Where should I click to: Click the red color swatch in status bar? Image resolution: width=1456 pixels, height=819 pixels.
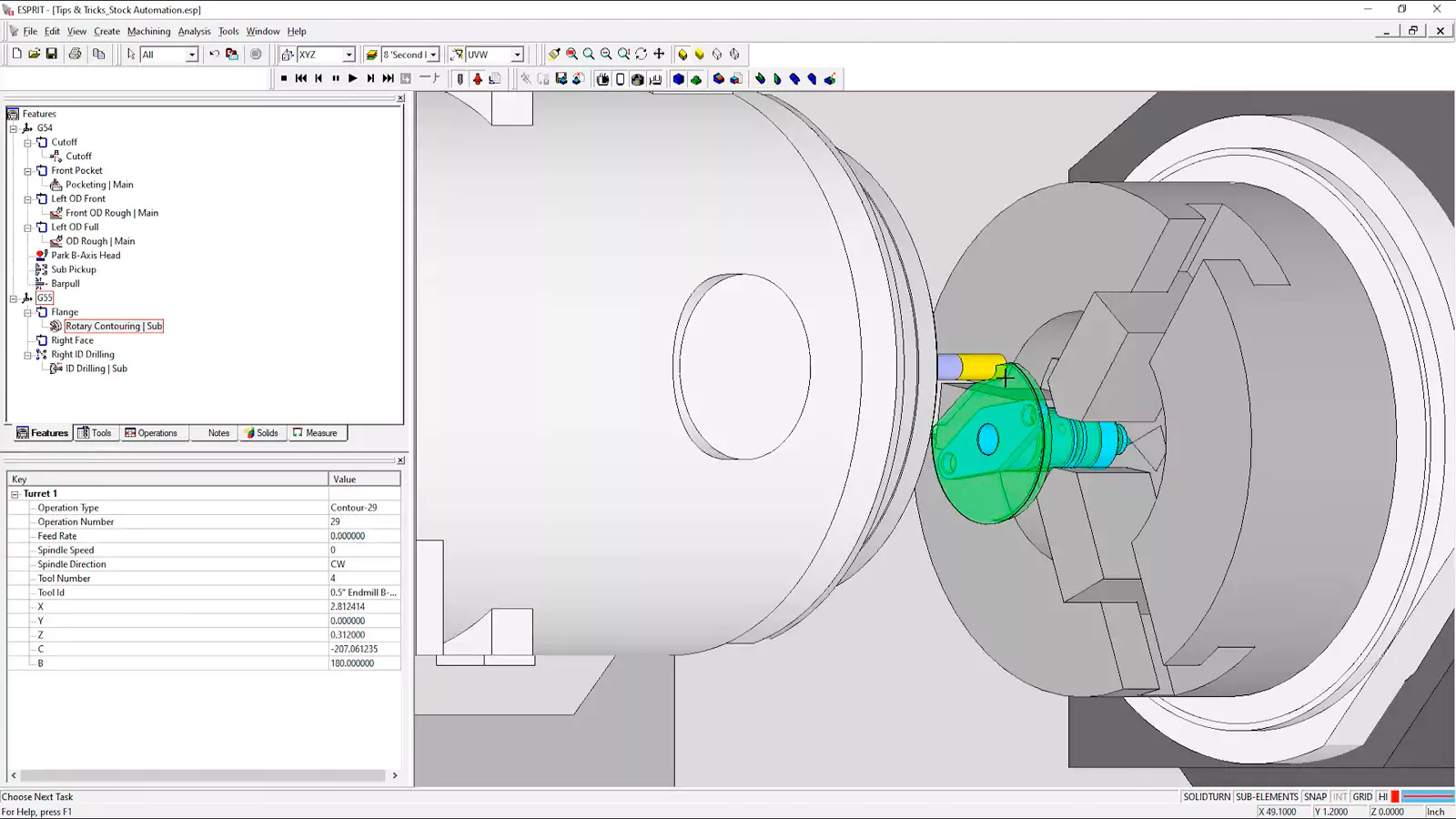[x=1395, y=796]
